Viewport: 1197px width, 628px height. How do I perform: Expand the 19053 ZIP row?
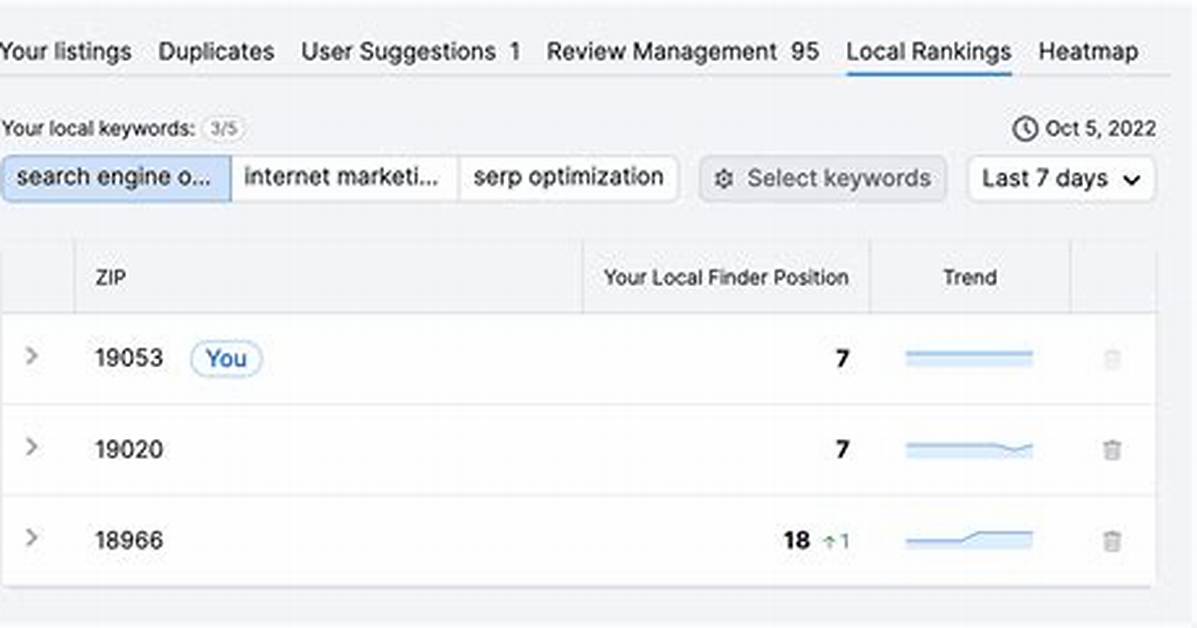click(x=31, y=356)
